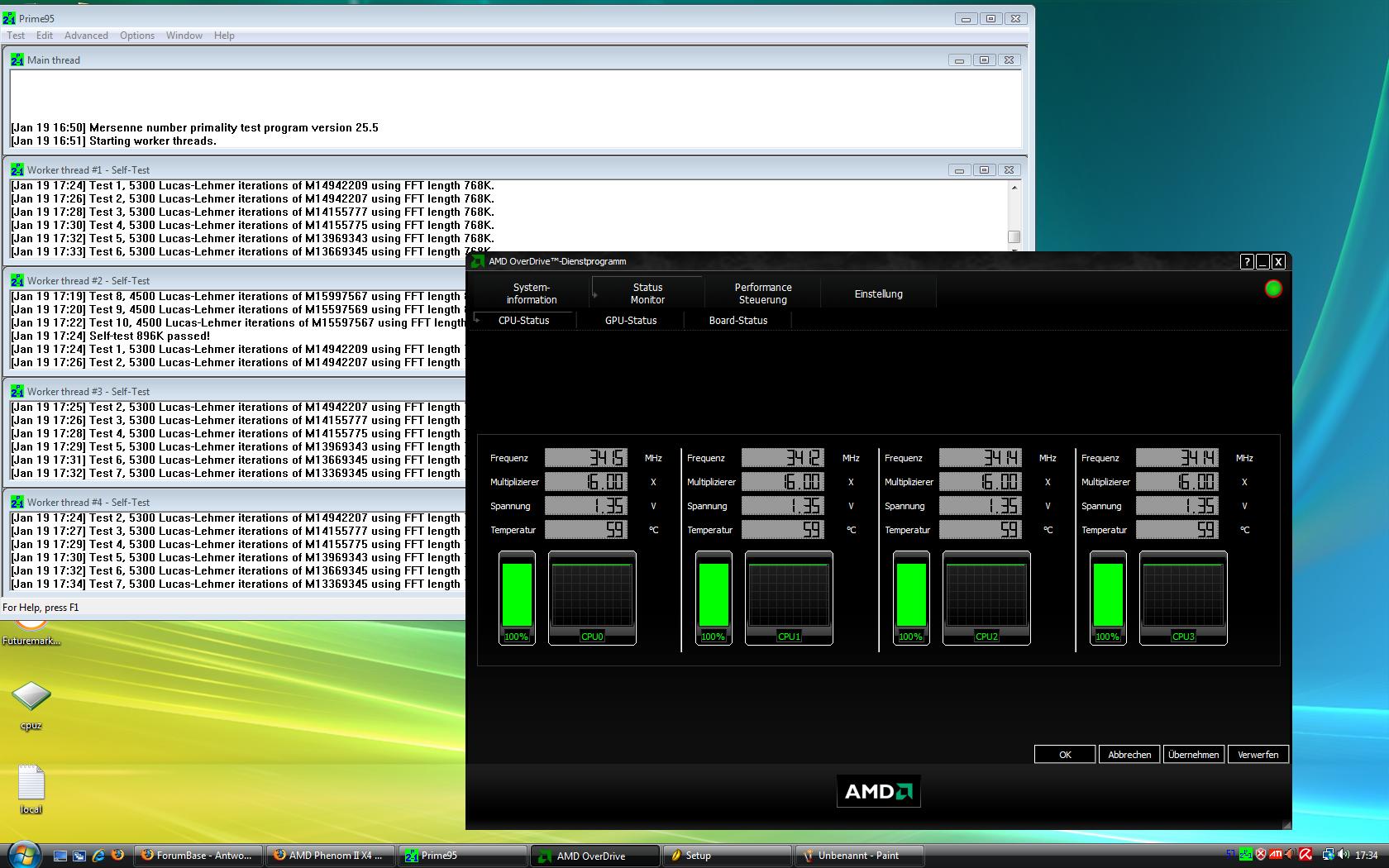The image size is (1389, 868).
Task: Select the local file desktop icon
Action: (31, 789)
